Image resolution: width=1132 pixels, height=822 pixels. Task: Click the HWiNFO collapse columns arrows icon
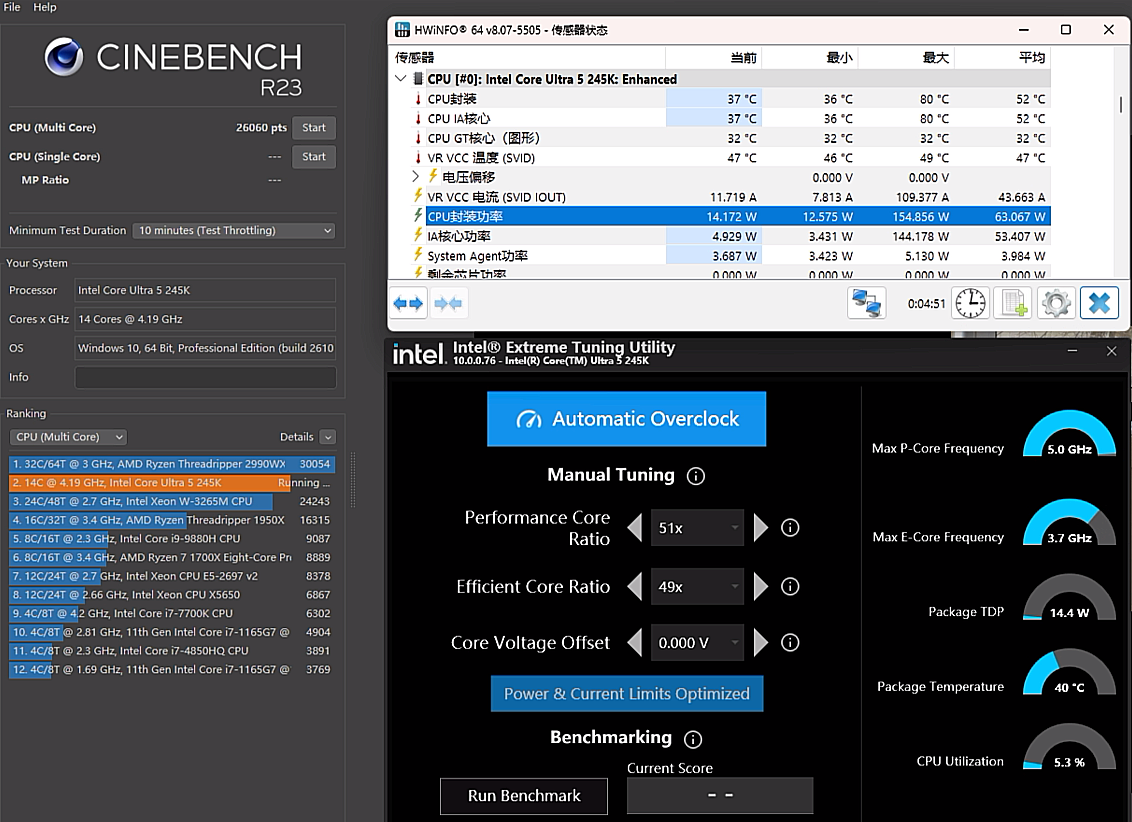[x=448, y=303]
